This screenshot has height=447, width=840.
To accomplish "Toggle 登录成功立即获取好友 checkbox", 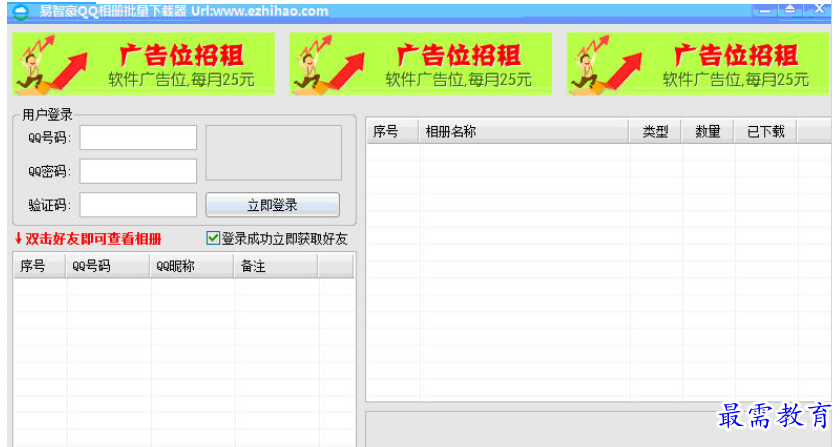I will pyautogui.click(x=213, y=238).
